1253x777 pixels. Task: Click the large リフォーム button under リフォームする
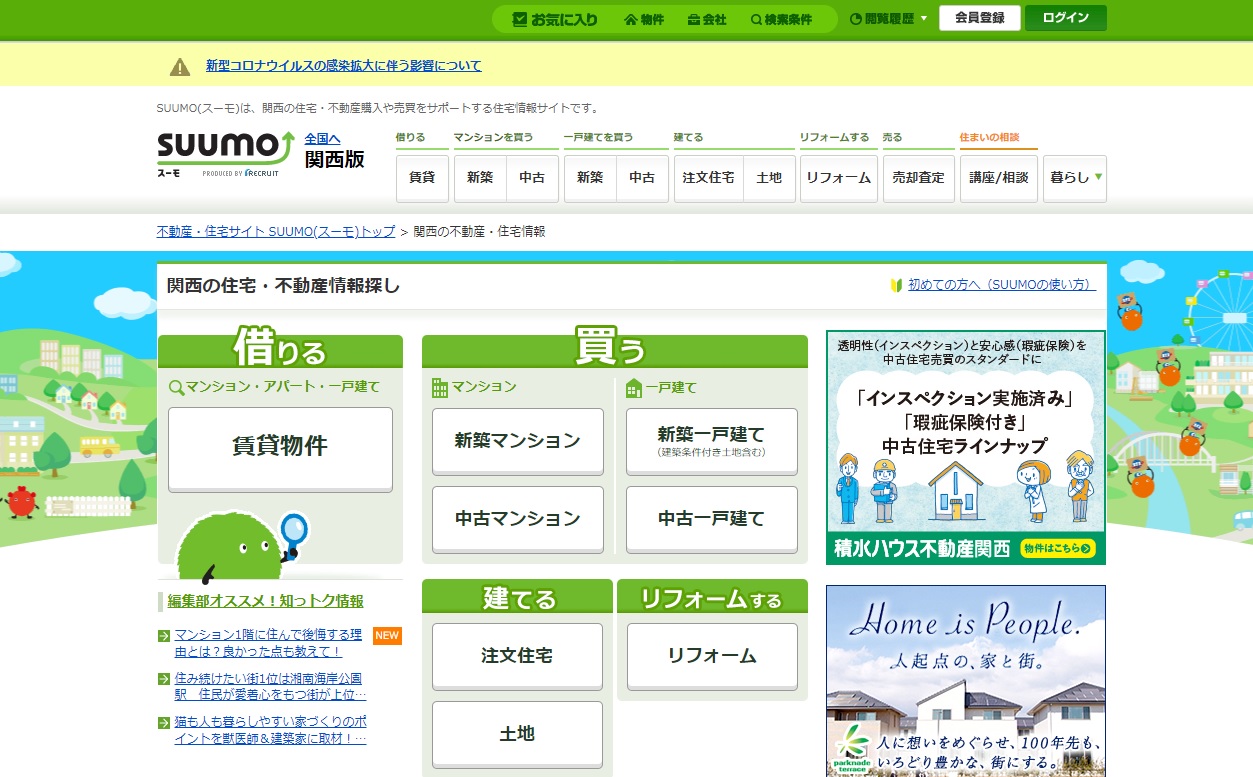(x=712, y=656)
